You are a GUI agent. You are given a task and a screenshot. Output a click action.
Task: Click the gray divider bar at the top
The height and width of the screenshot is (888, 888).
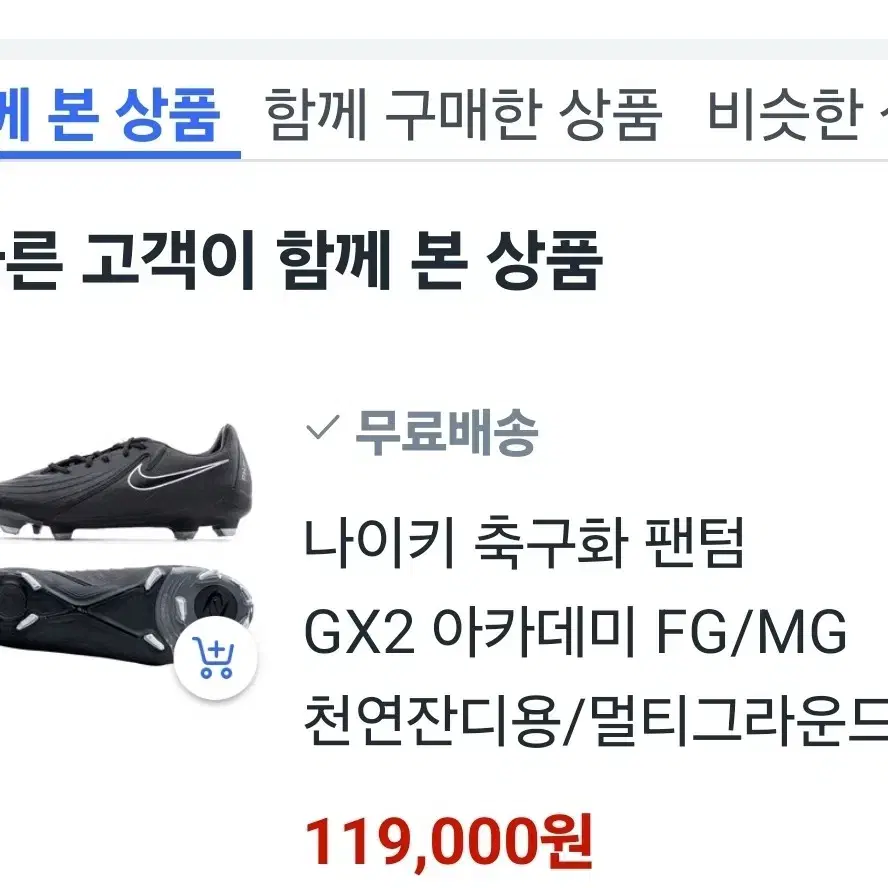(444, 49)
